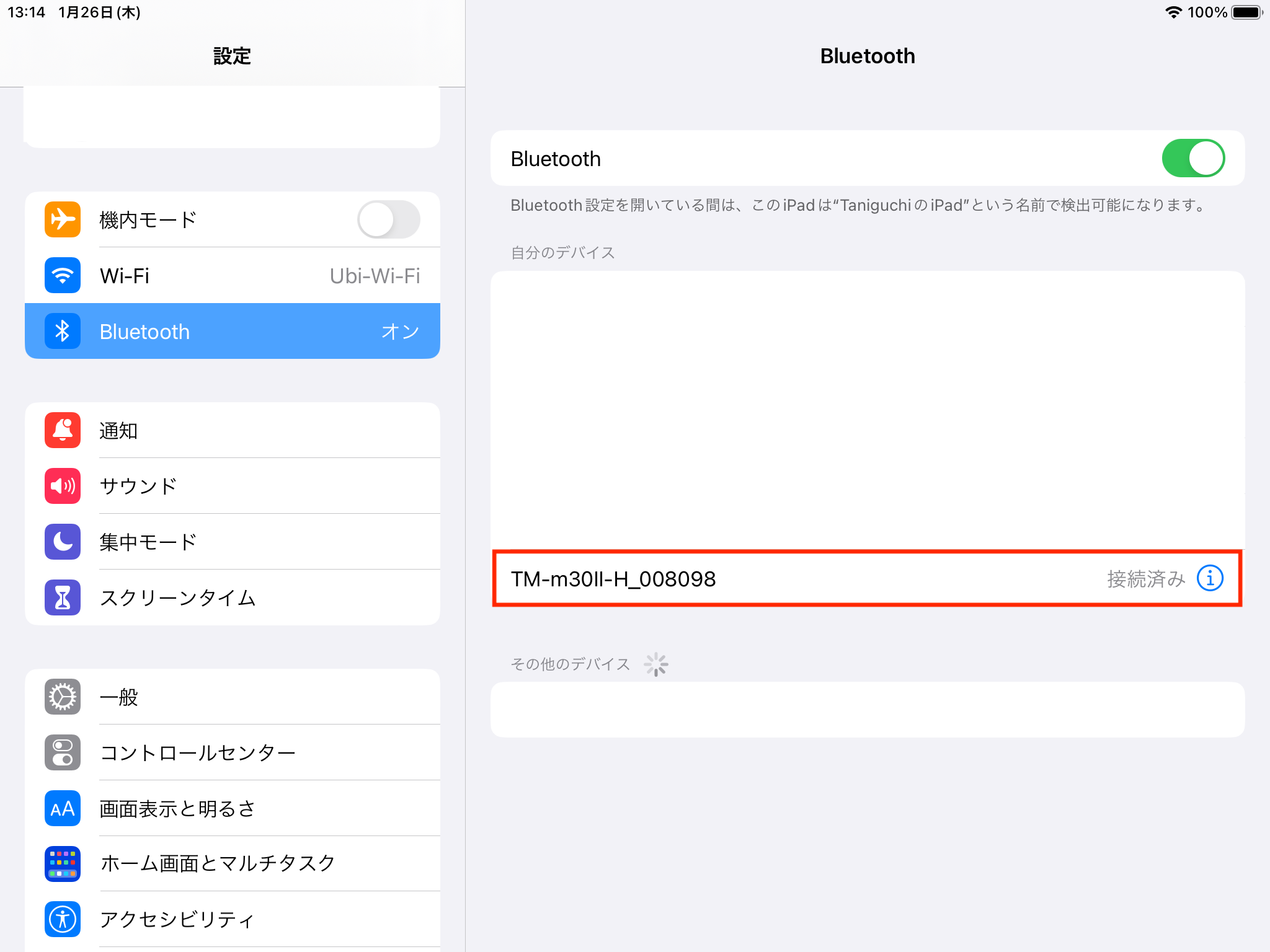Tap the red bell 通知 icon

[x=63, y=430]
